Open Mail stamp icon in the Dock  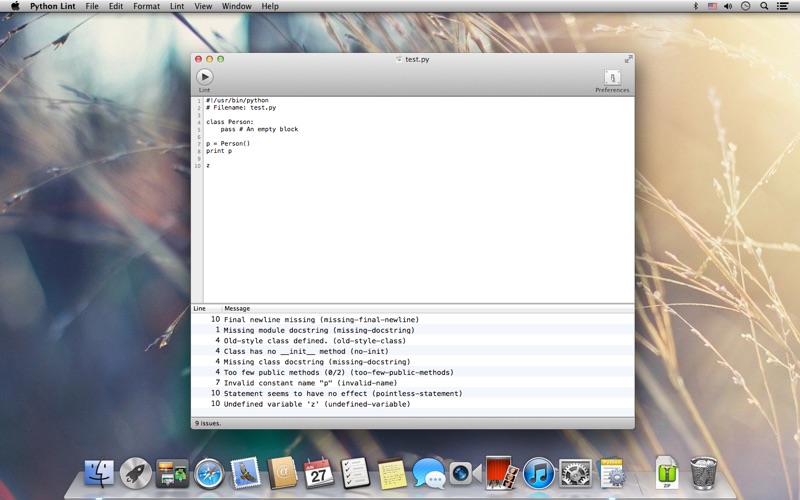(245, 473)
